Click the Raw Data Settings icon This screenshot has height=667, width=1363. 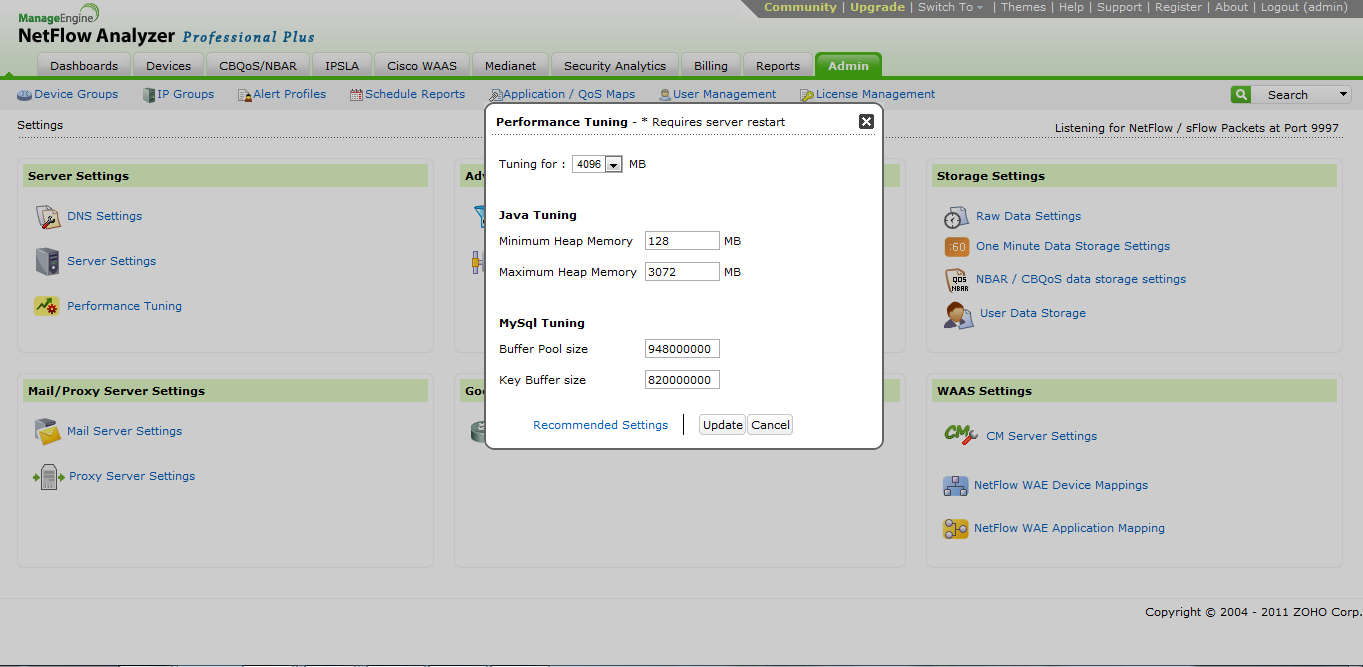(956, 217)
